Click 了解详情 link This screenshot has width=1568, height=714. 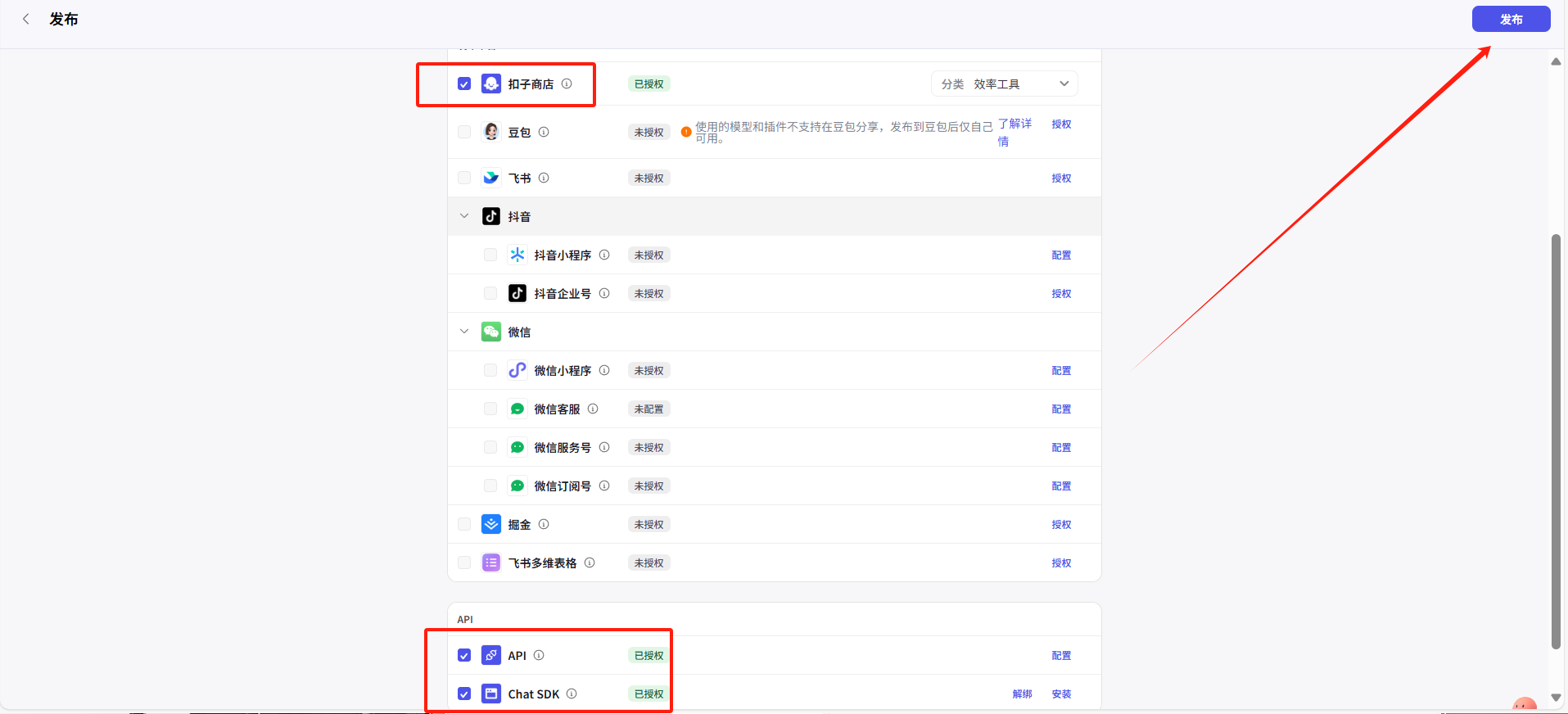[x=1014, y=132]
